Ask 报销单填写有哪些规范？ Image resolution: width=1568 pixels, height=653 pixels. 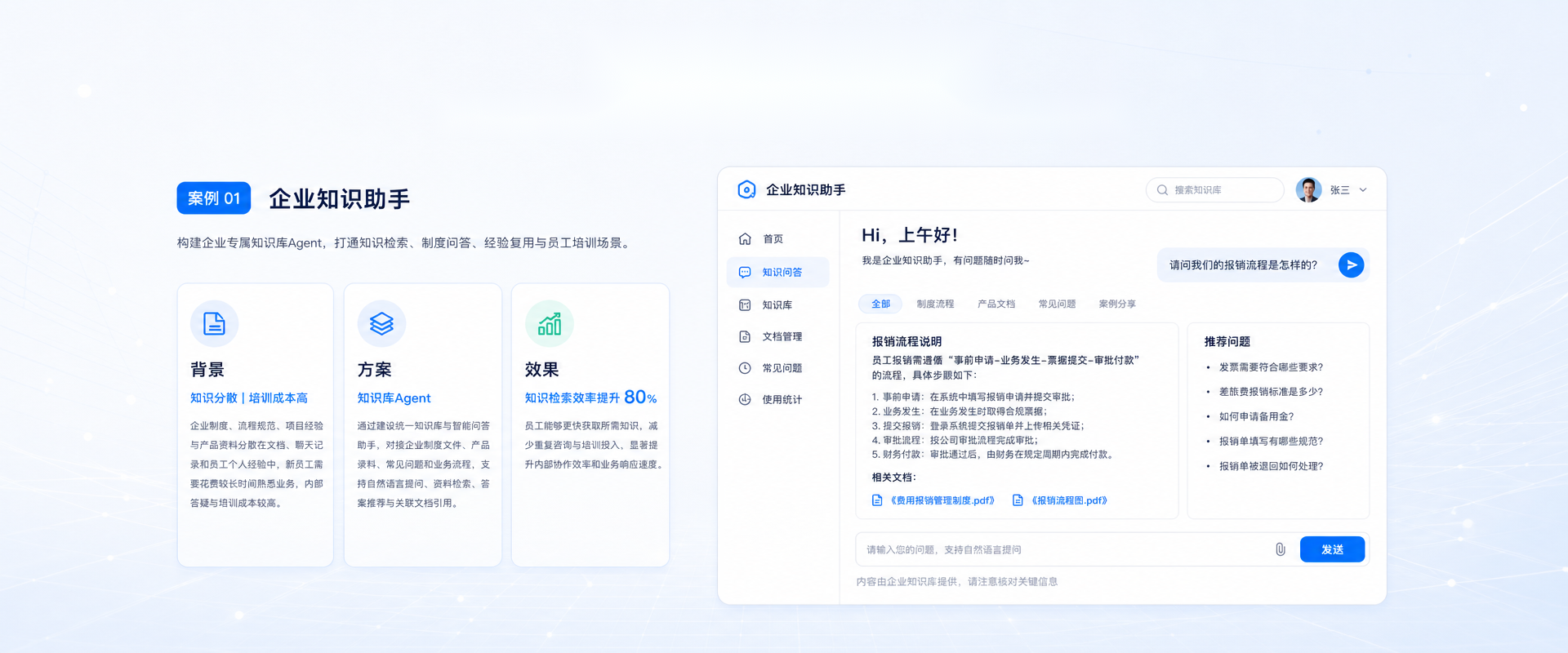[1271, 442]
